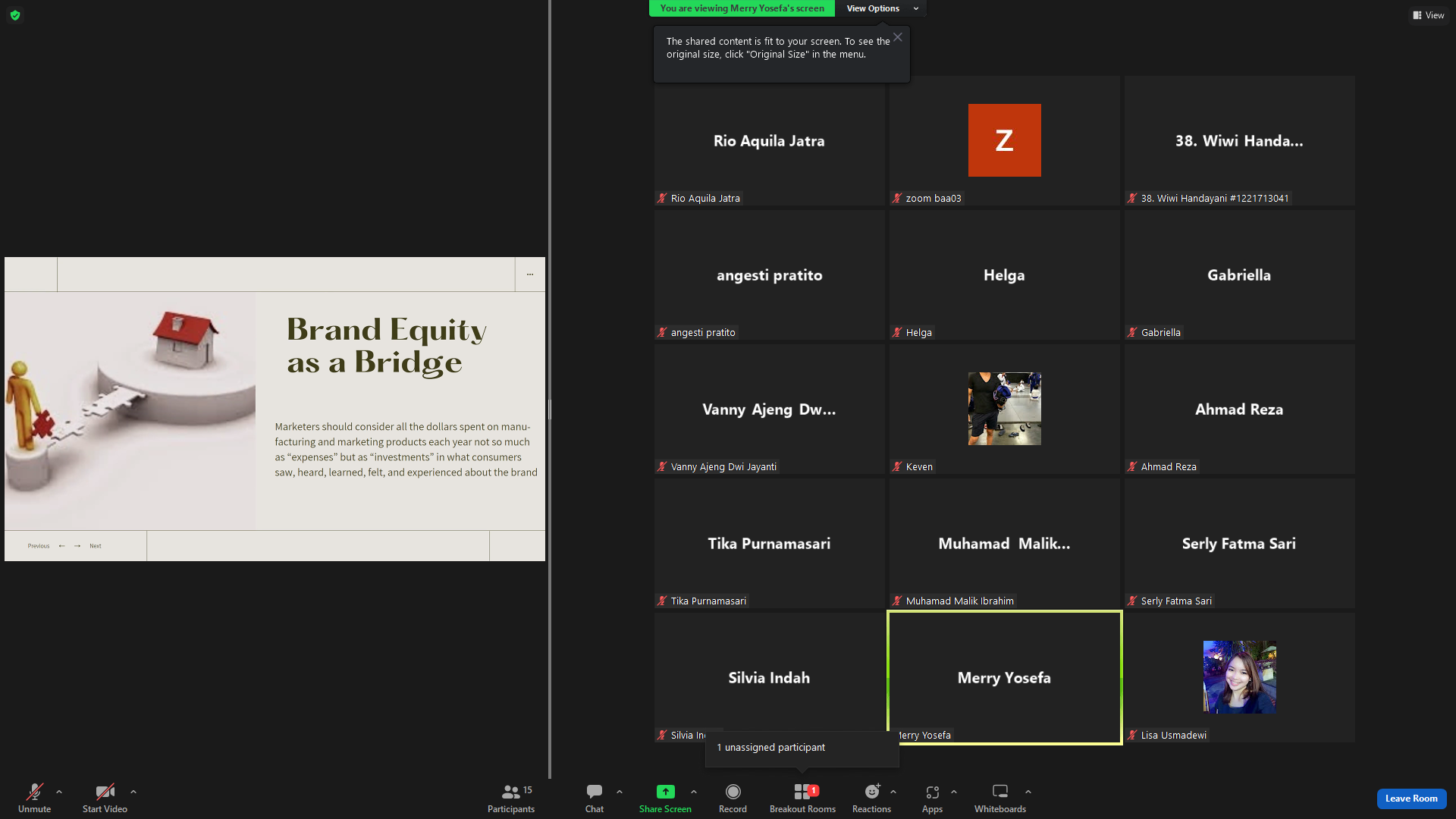Image resolution: width=1456 pixels, height=819 pixels.
Task: Close the shared content size notice
Action: point(898,37)
